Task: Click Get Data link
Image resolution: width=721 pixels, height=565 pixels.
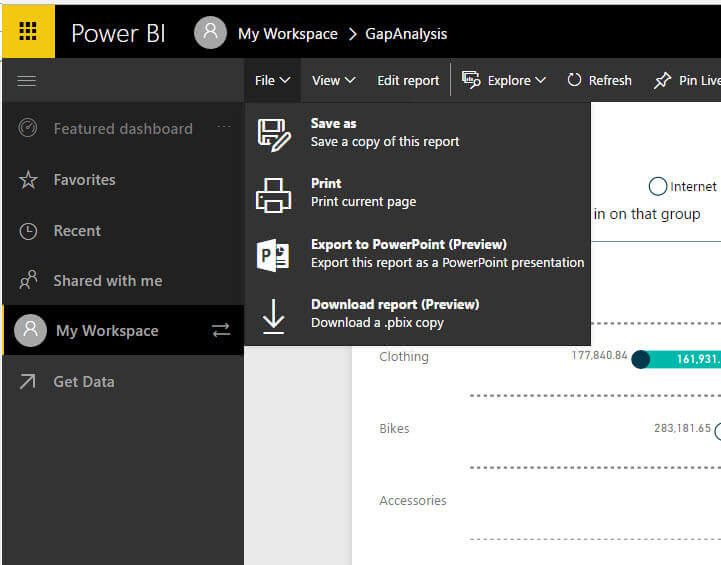Action: pos(84,382)
